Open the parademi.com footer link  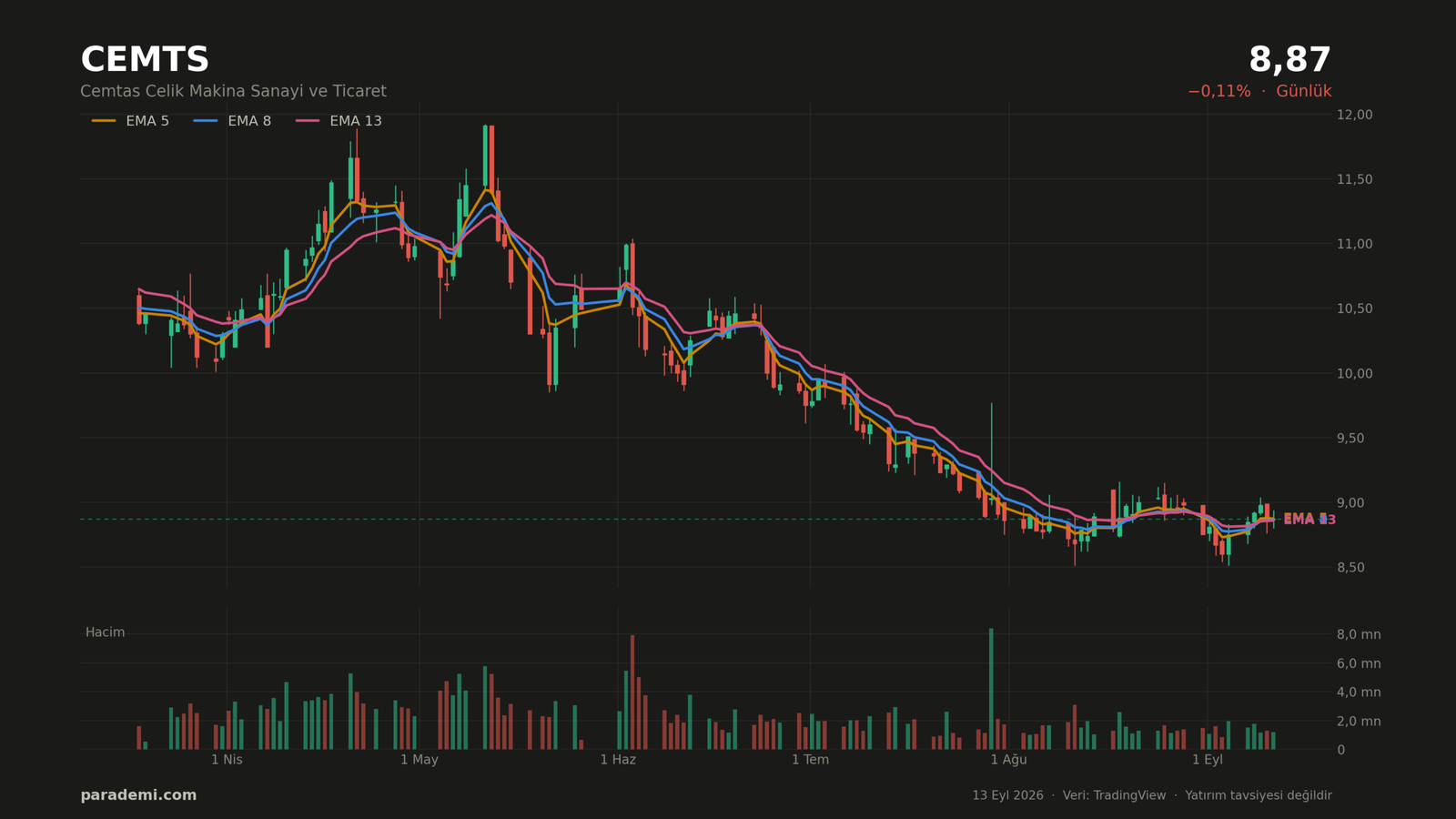click(x=138, y=795)
